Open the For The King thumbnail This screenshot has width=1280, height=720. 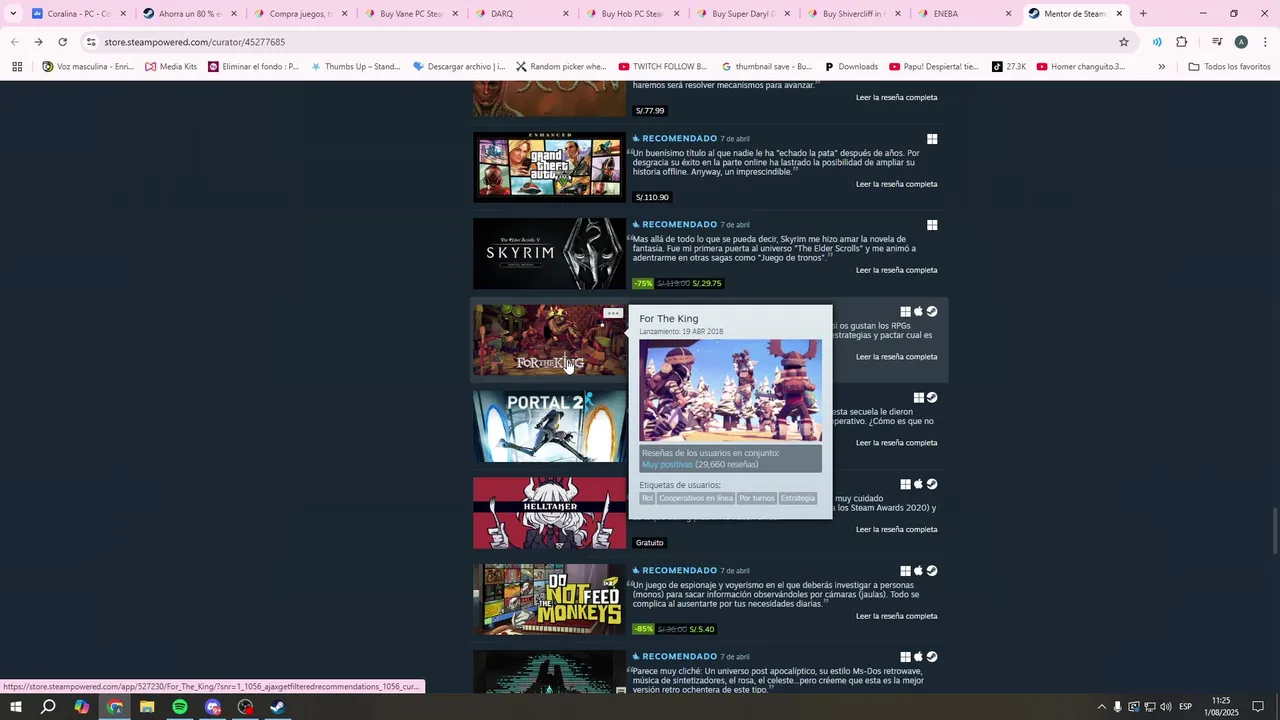(x=550, y=340)
